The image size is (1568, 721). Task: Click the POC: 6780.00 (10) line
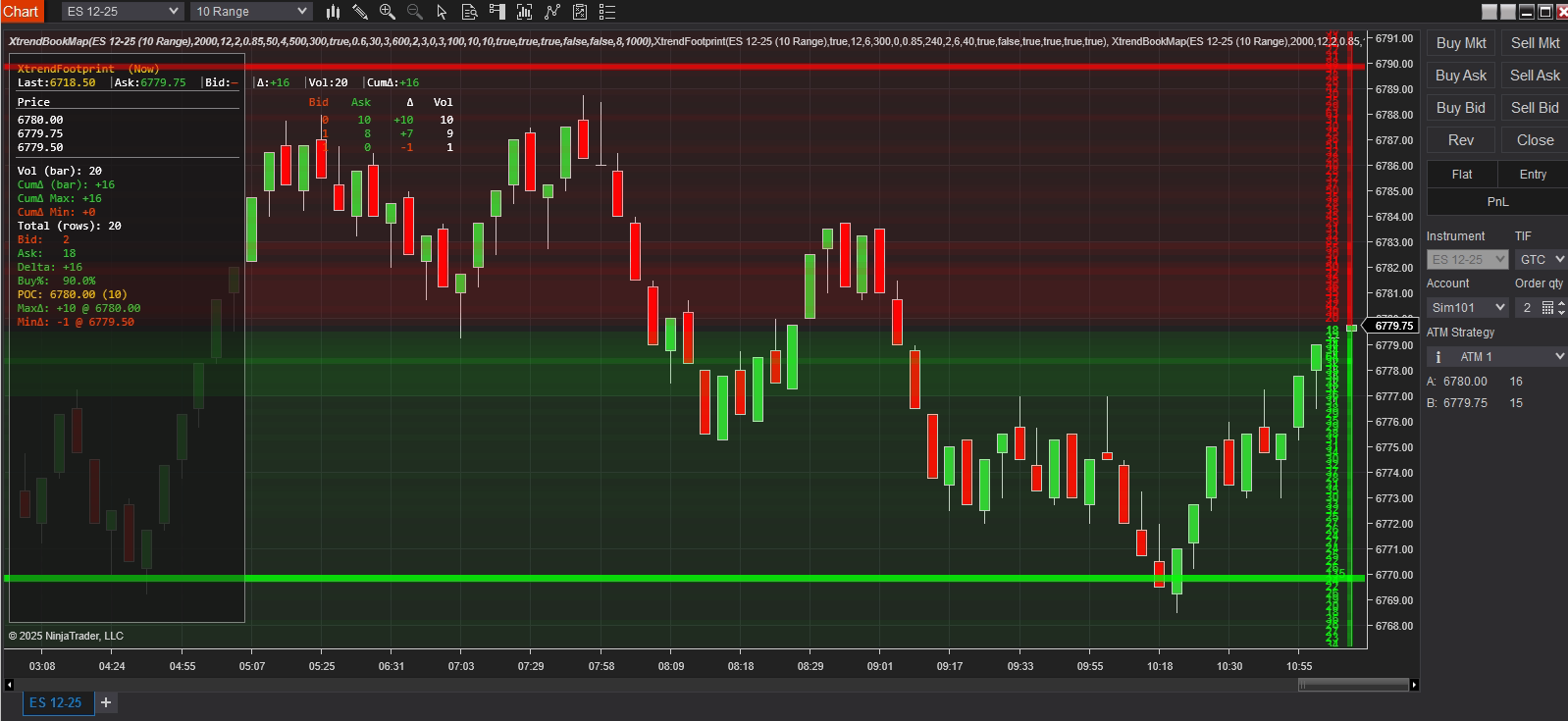click(x=72, y=294)
